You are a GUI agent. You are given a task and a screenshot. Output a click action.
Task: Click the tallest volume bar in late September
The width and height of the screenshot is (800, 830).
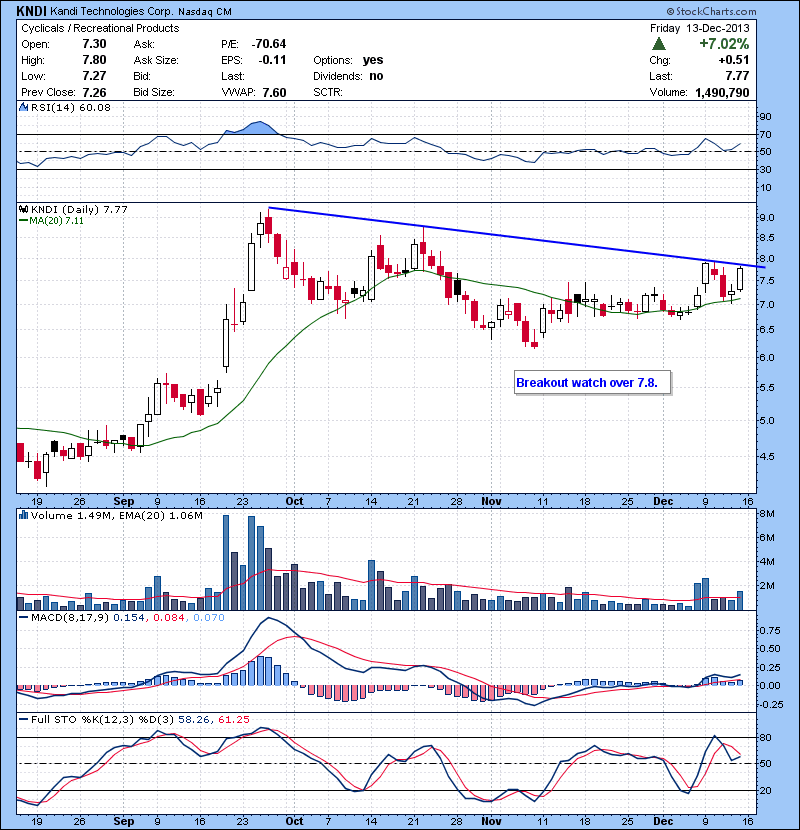(226, 562)
